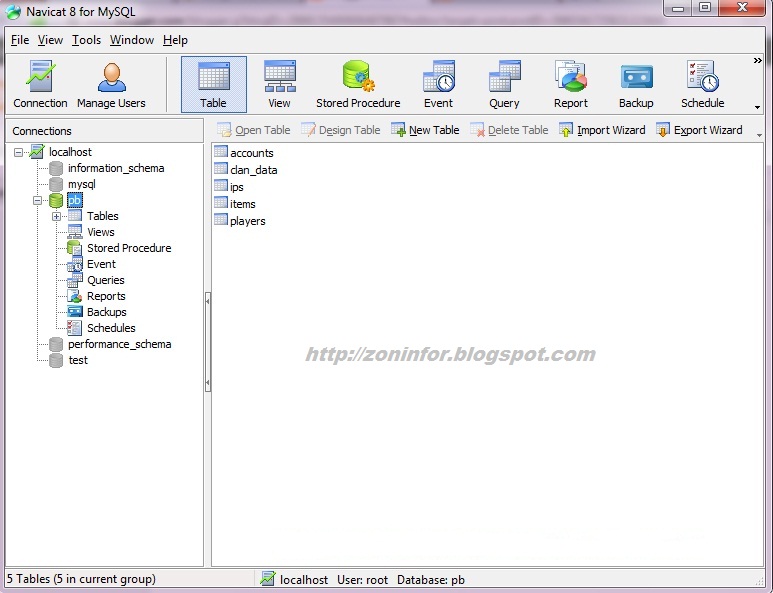This screenshot has width=773, height=593.
Task: Select Views under pb
Action: pyautogui.click(x=101, y=232)
